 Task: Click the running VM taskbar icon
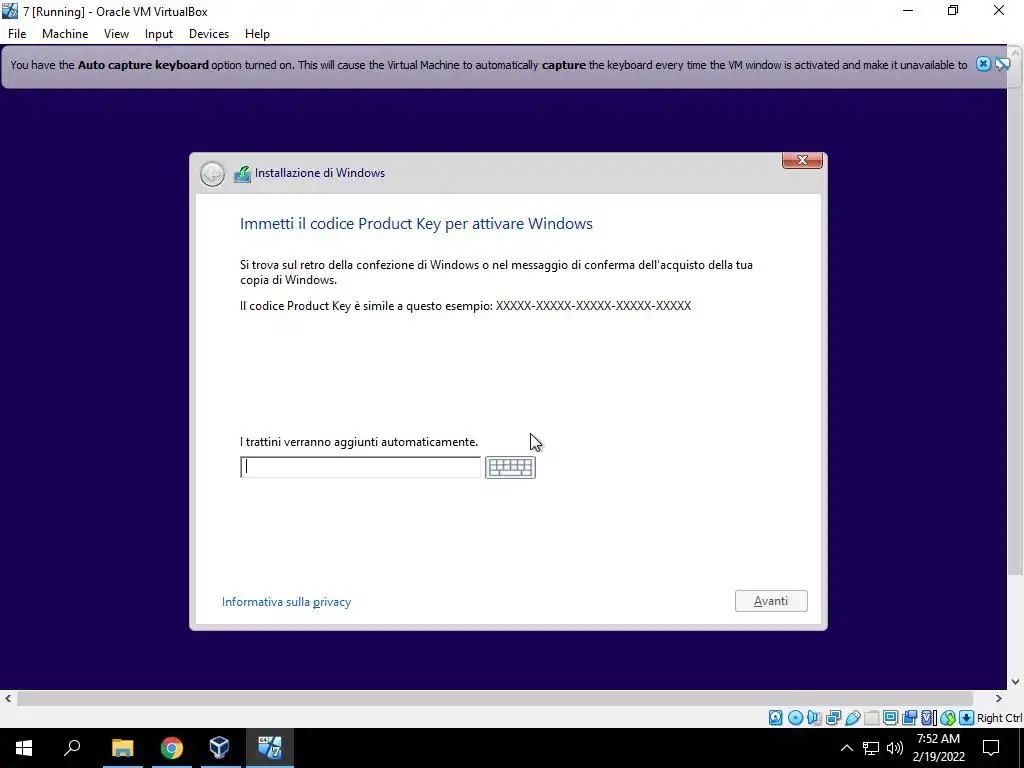(269, 748)
